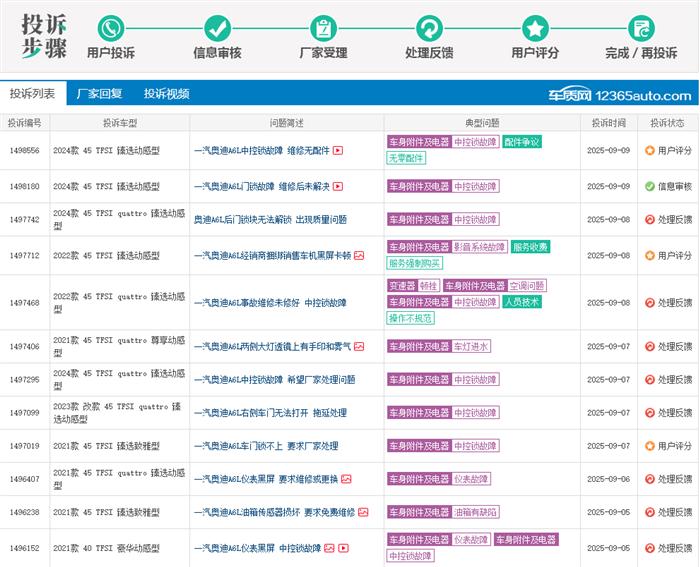
Task: Switch to the 厂家回复 tab
Action: point(100,94)
